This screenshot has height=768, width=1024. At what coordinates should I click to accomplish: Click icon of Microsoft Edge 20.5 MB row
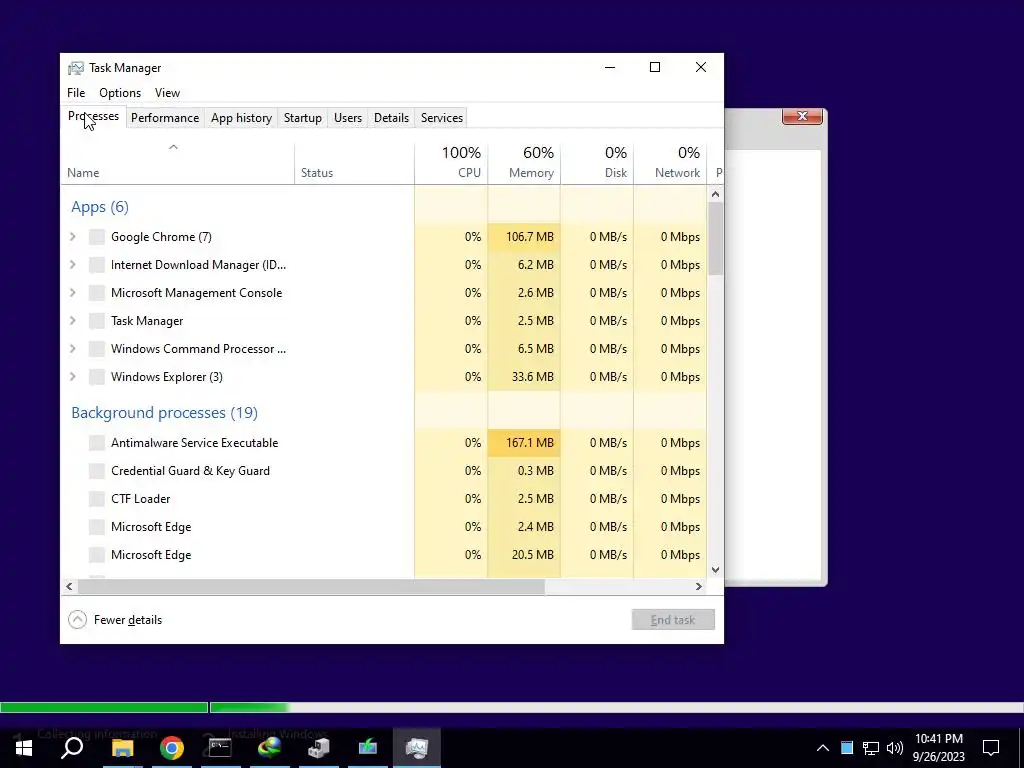pos(97,556)
